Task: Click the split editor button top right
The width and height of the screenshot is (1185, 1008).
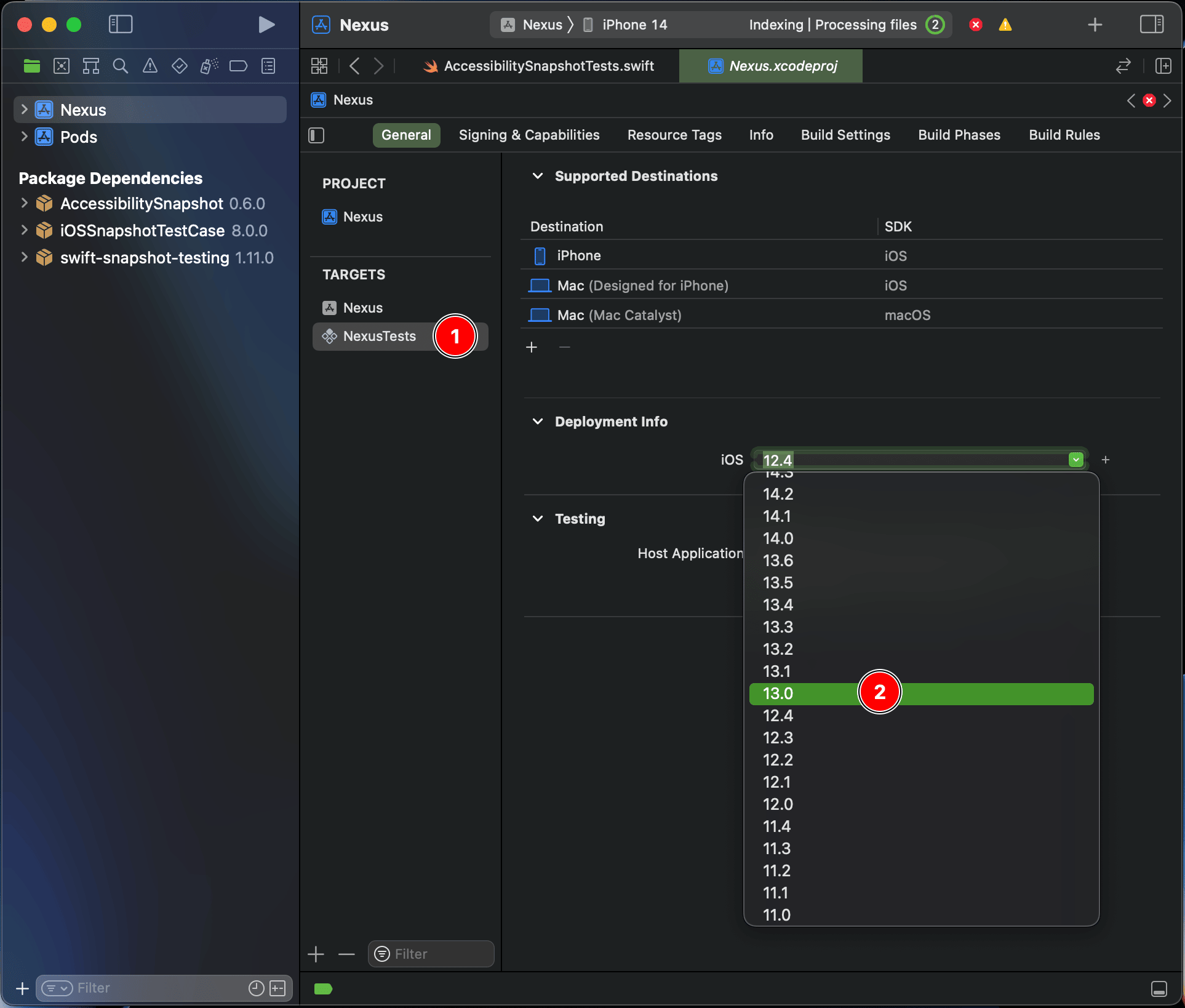Action: [x=1163, y=65]
